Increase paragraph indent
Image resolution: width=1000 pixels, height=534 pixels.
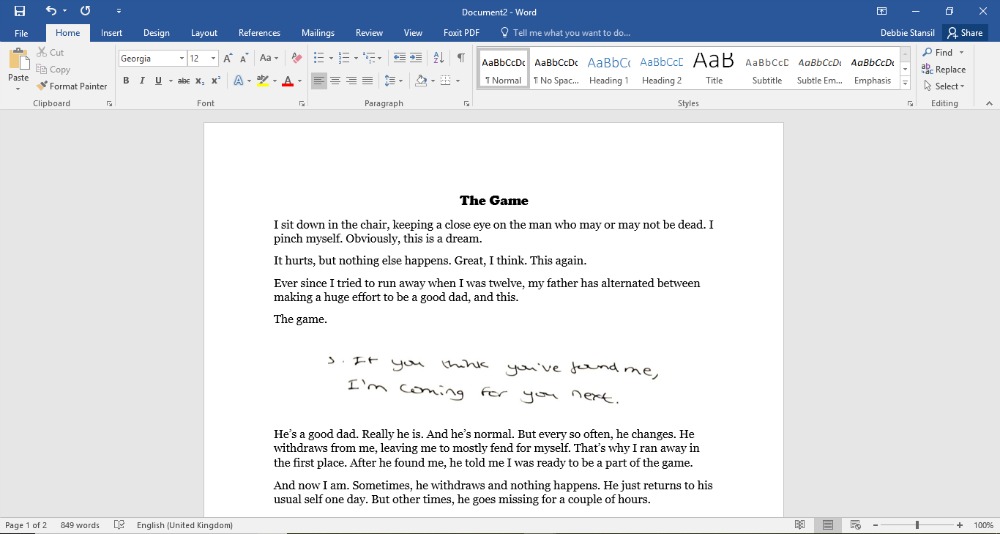(x=416, y=58)
